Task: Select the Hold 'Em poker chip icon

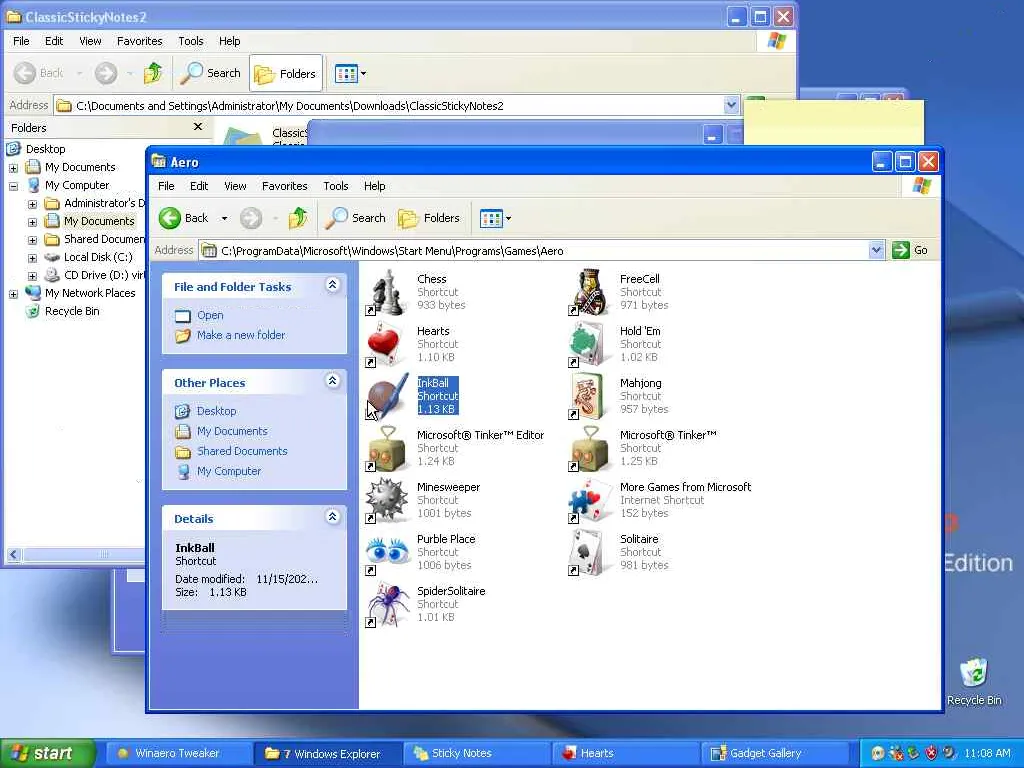Action: pyautogui.click(x=590, y=345)
